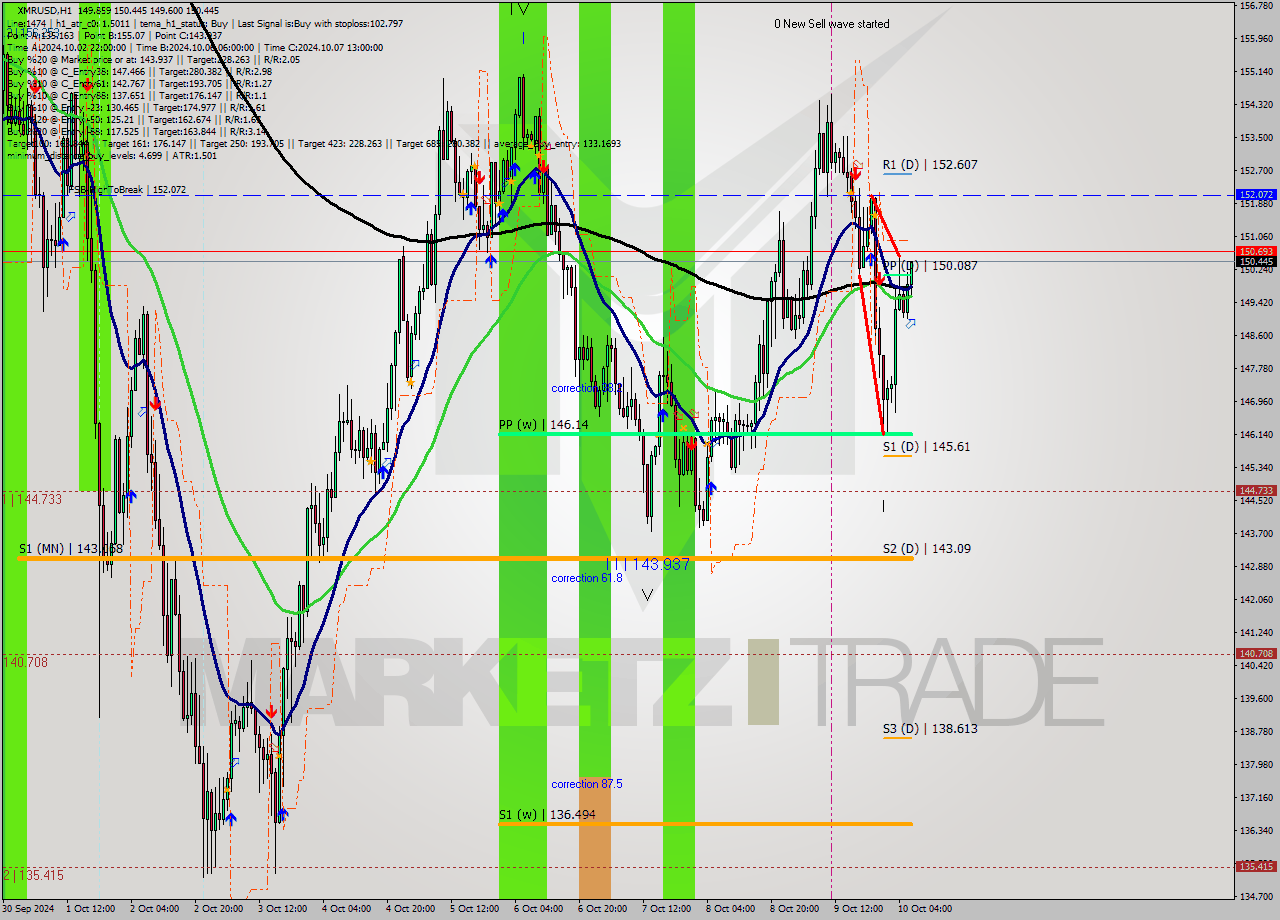Image resolution: width=1280 pixels, height=920 pixels.
Task: Click the '2 Oct 04:00' time axis label
Action: pos(155,909)
